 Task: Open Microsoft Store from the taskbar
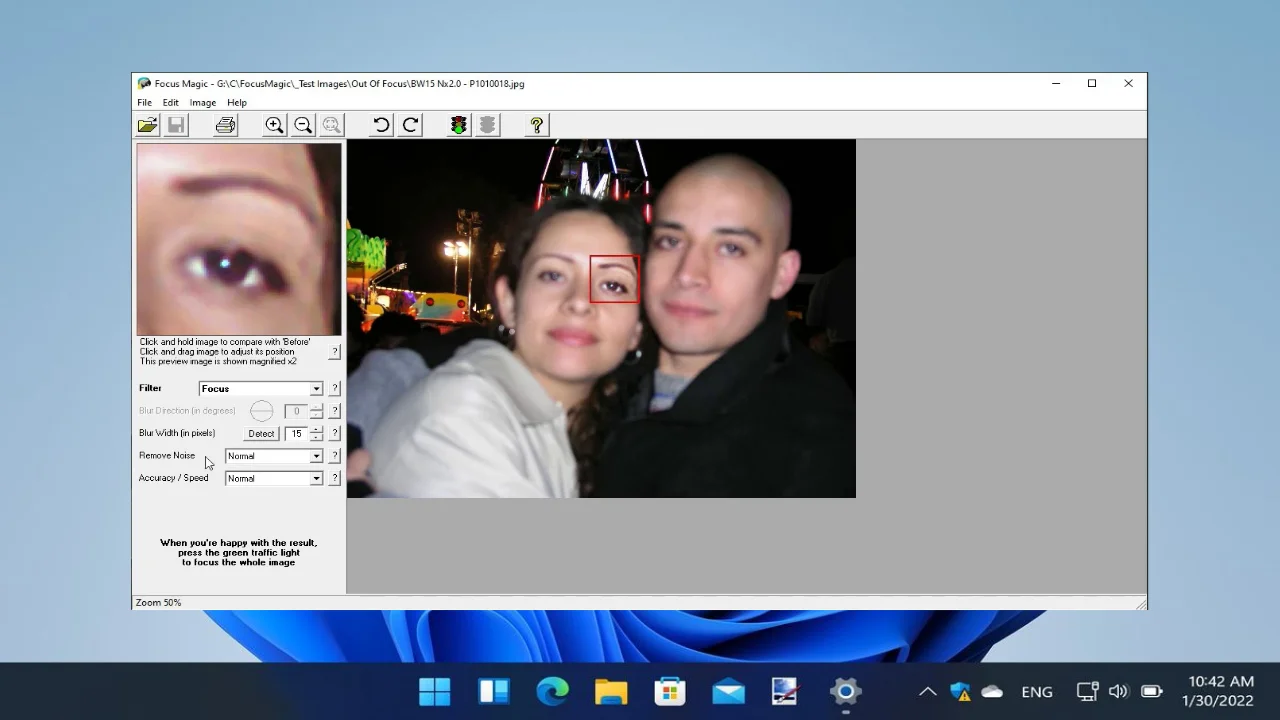(x=669, y=691)
